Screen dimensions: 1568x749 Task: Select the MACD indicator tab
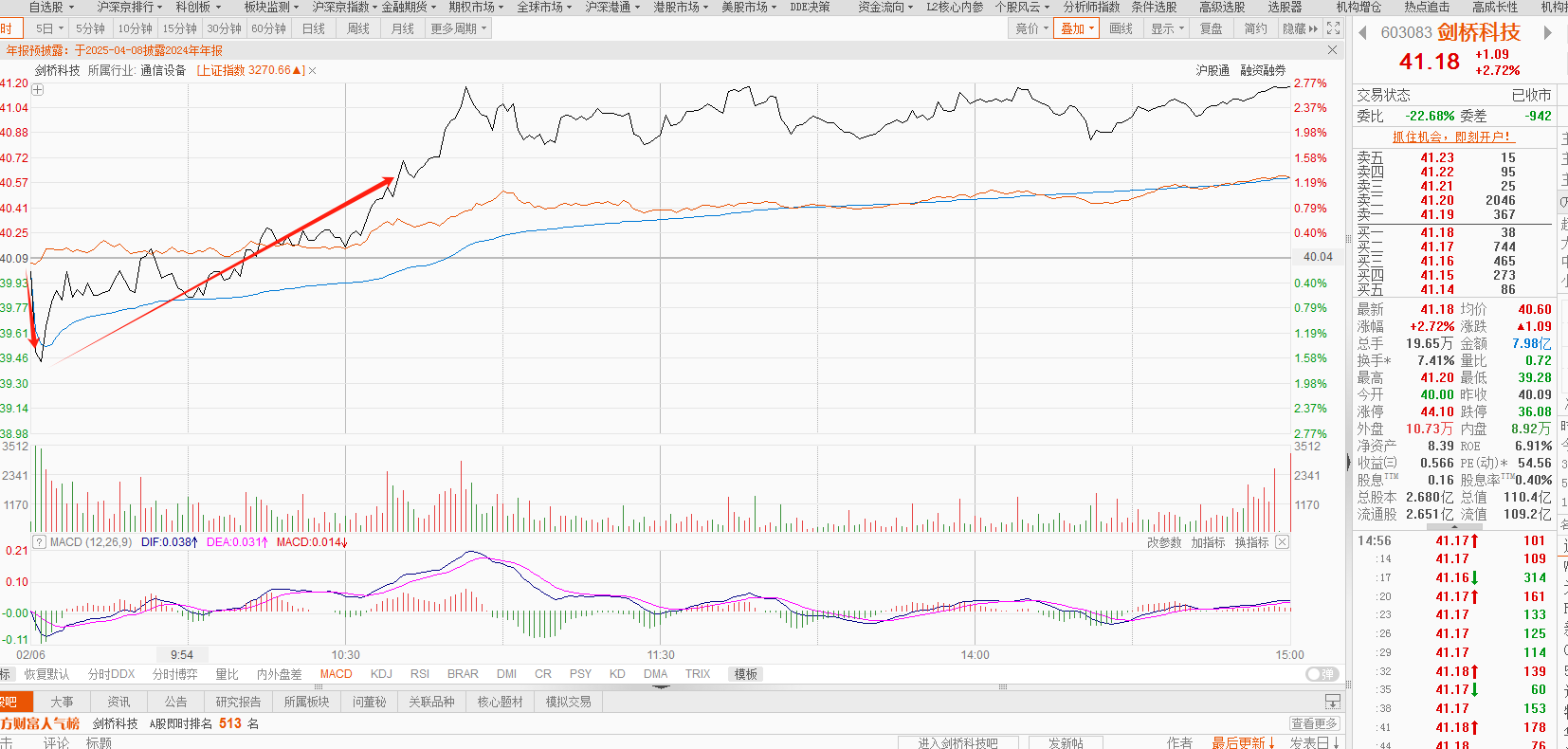pos(336,674)
